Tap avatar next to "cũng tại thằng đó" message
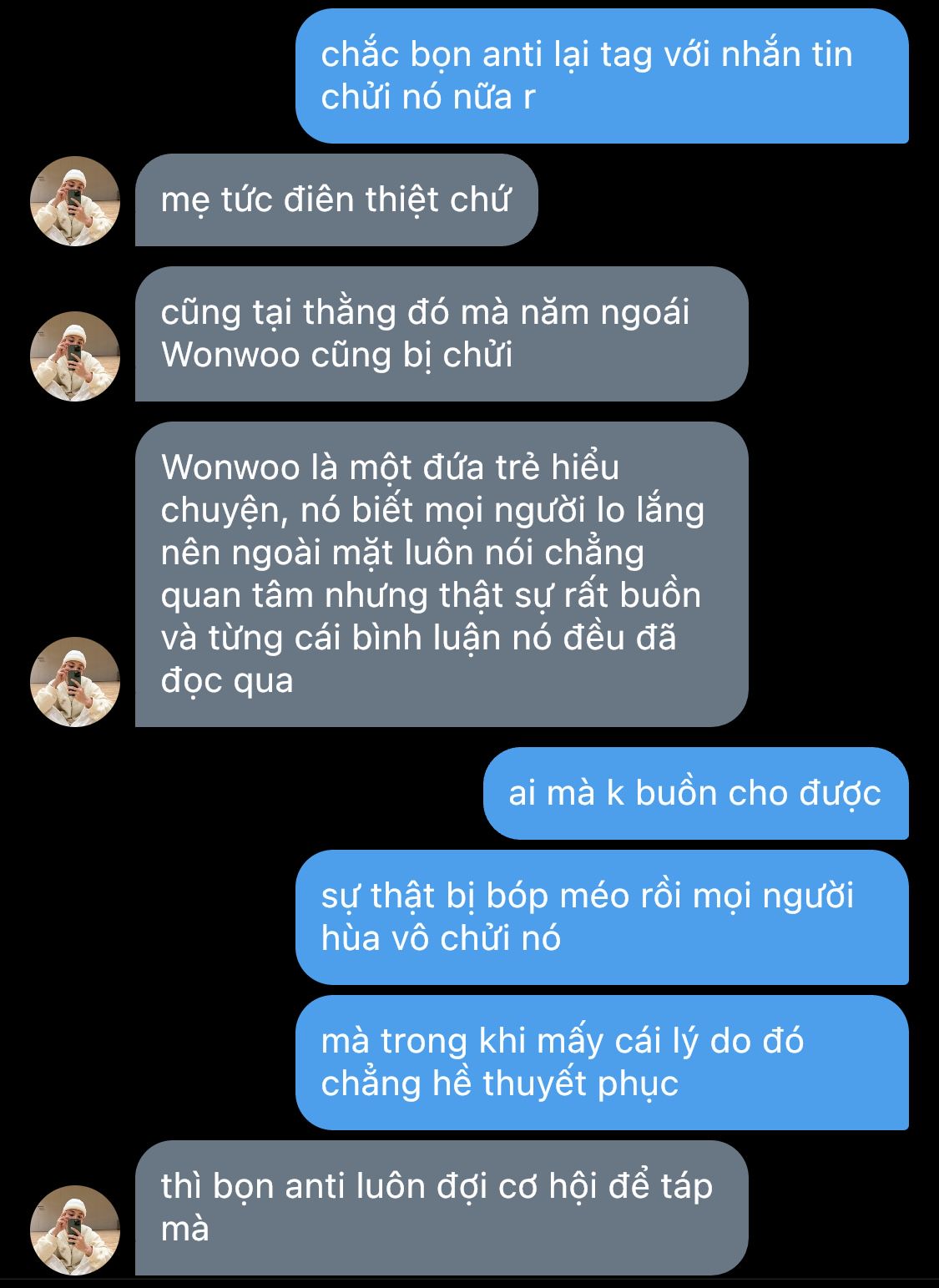Image resolution: width=939 pixels, height=1288 pixels. click(x=75, y=356)
